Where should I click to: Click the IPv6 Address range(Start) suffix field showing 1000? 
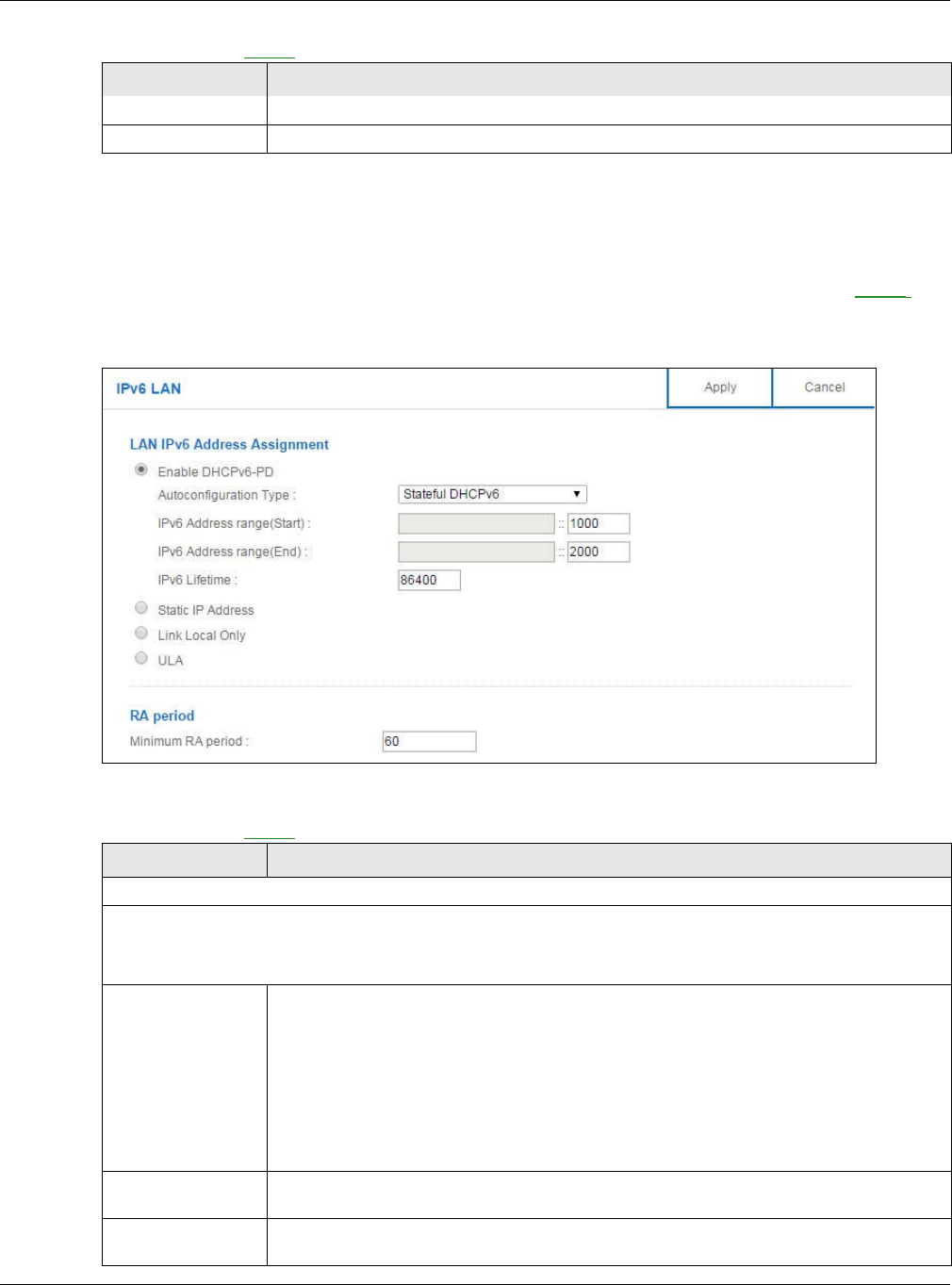pyautogui.click(x=599, y=523)
